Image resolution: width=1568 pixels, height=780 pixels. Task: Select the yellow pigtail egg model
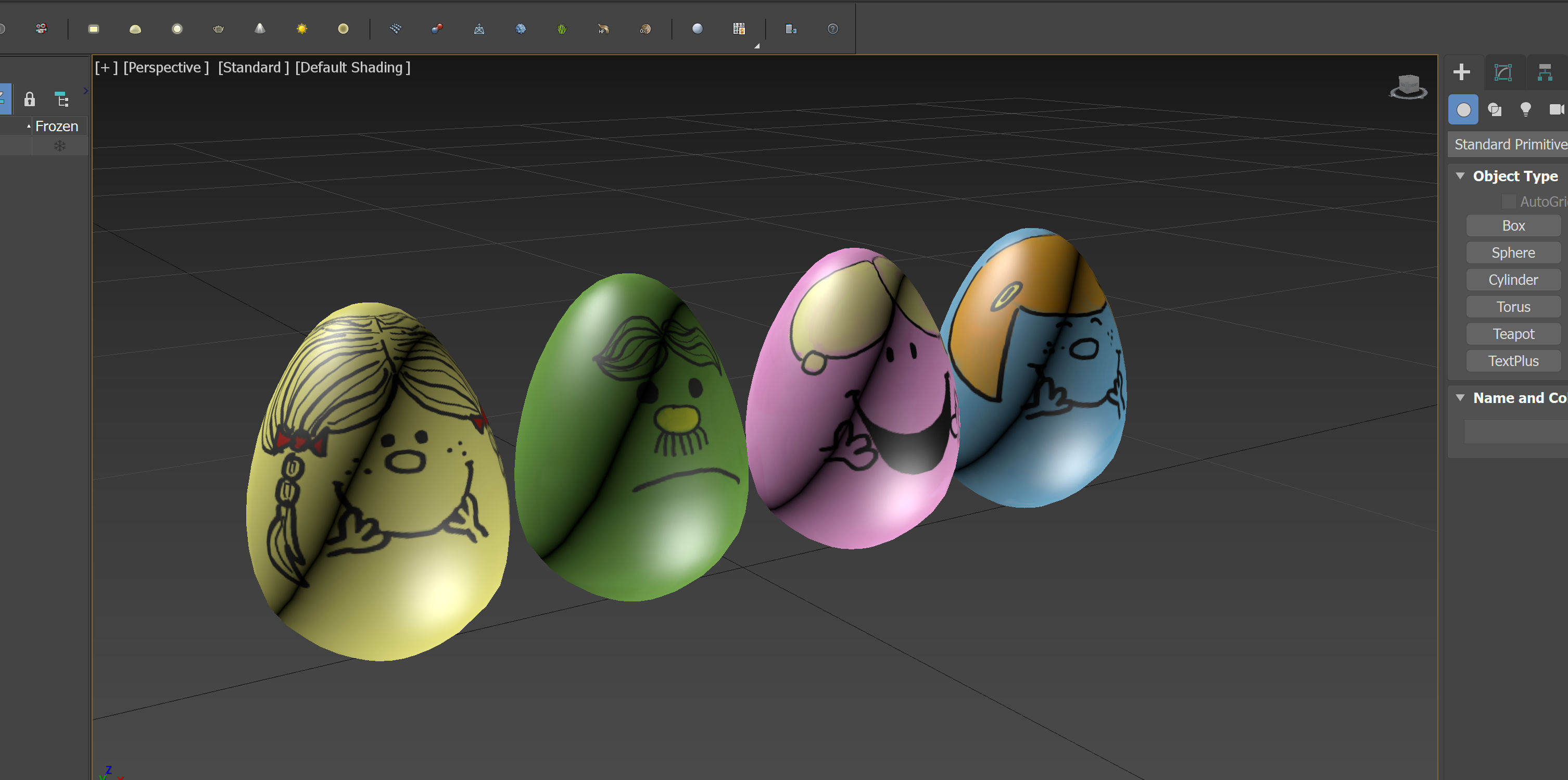(377, 481)
